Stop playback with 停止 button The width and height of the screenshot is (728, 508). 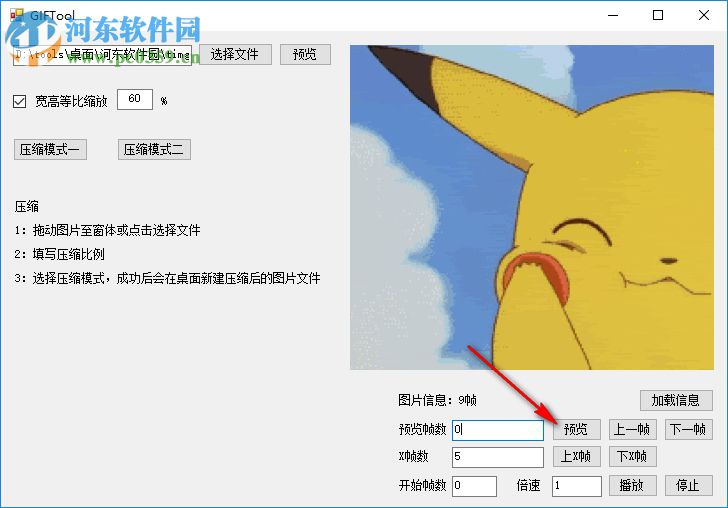(689, 486)
